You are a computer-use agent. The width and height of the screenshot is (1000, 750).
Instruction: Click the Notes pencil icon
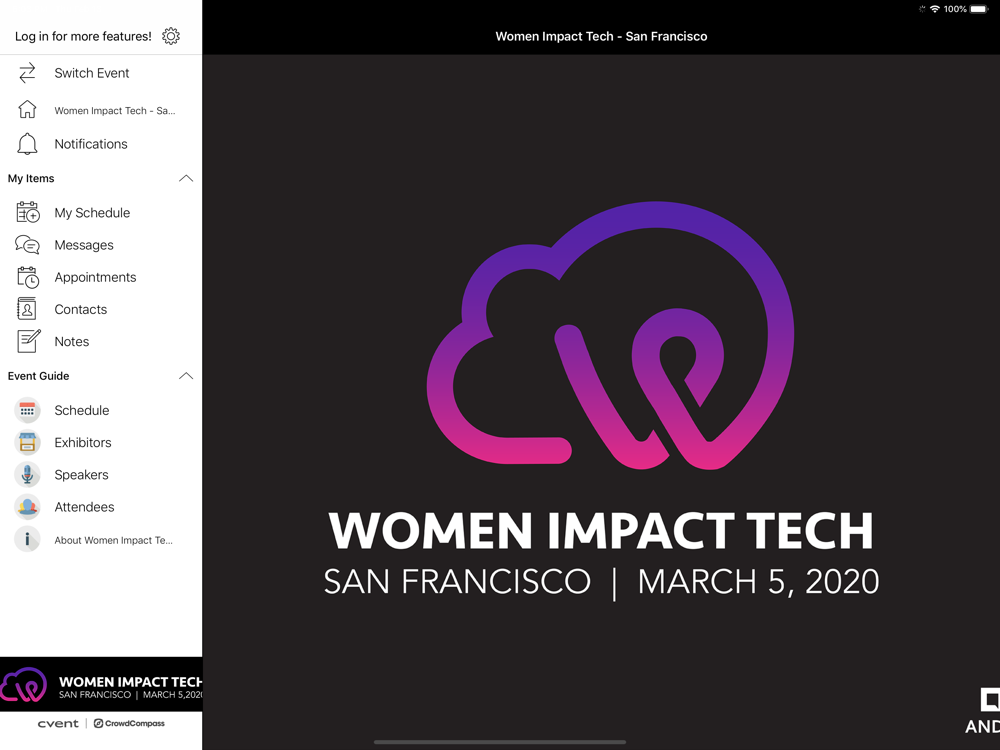point(28,341)
